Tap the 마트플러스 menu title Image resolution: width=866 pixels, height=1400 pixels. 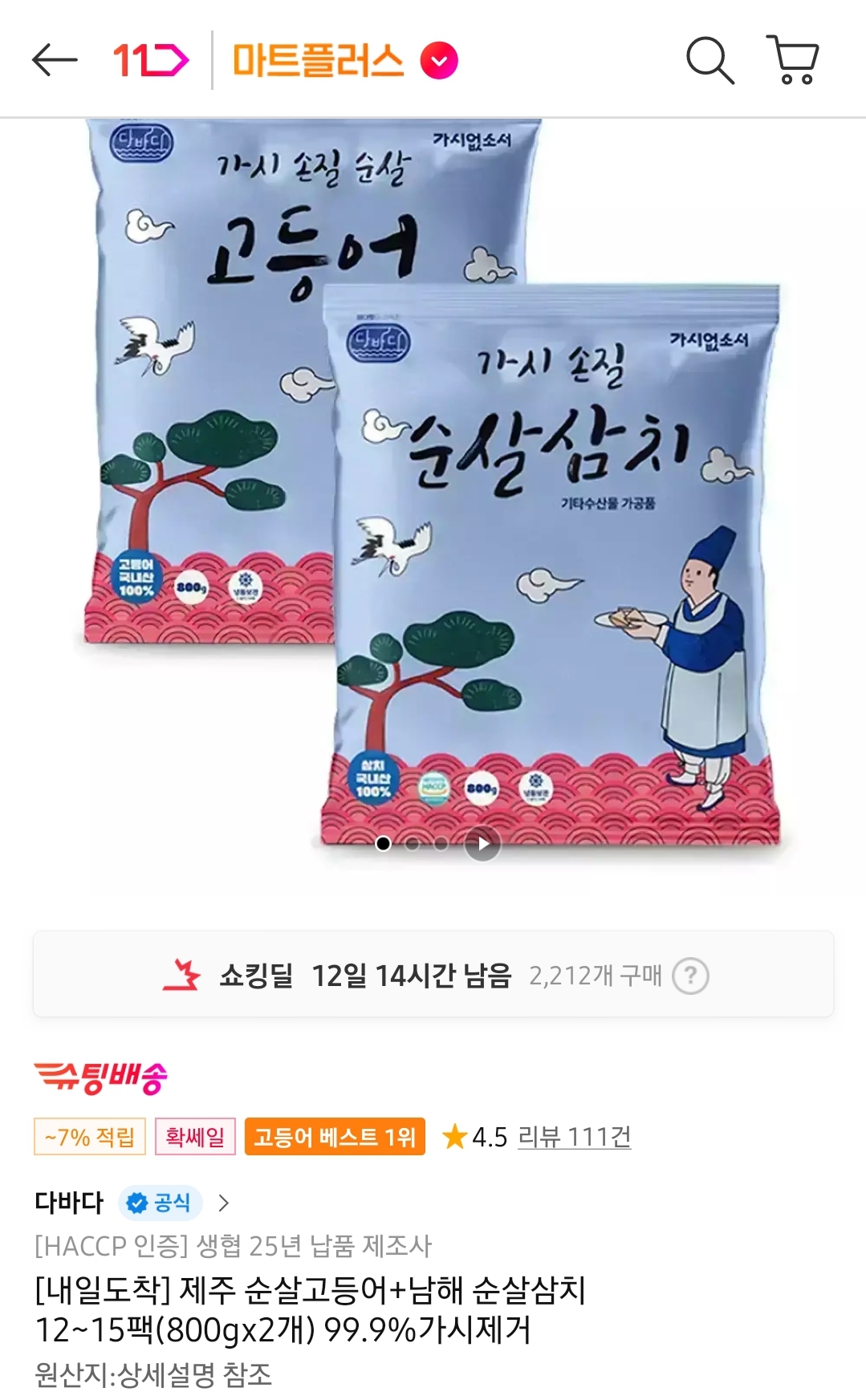[318, 60]
